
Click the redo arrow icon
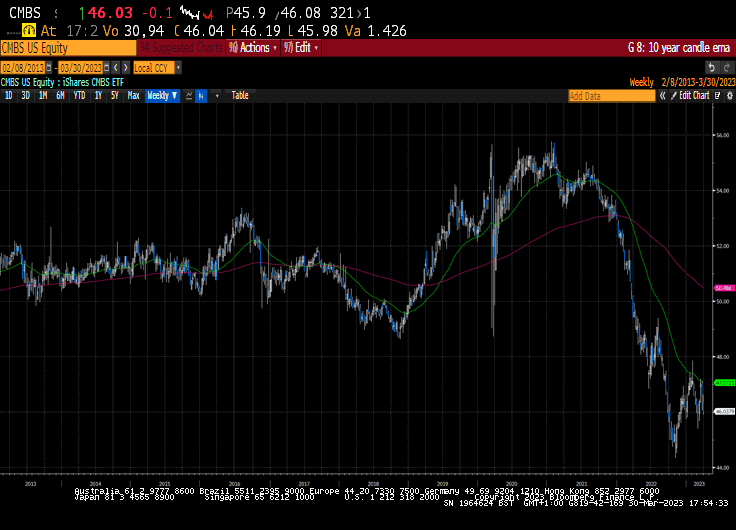click(726, 68)
